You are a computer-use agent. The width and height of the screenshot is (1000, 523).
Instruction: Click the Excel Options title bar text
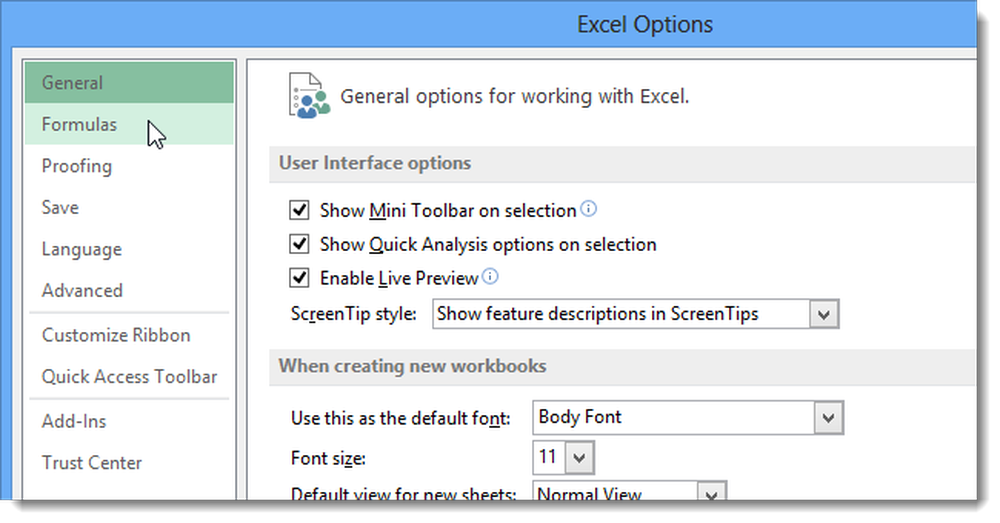click(645, 24)
